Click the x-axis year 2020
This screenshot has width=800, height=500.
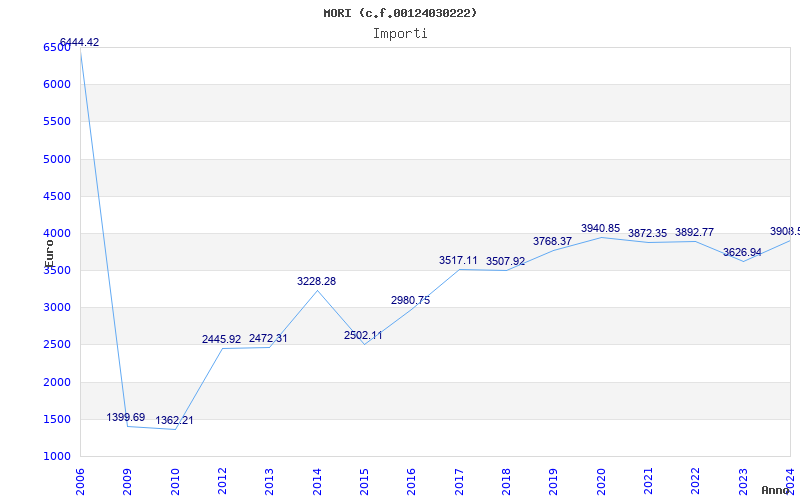click(x=601, y=482)
